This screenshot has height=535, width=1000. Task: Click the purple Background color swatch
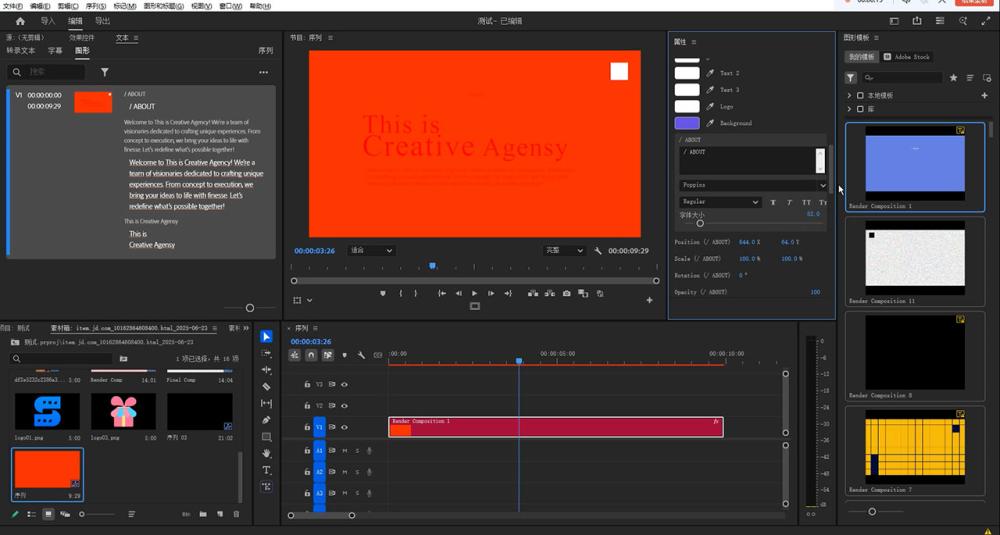(687, 123)
